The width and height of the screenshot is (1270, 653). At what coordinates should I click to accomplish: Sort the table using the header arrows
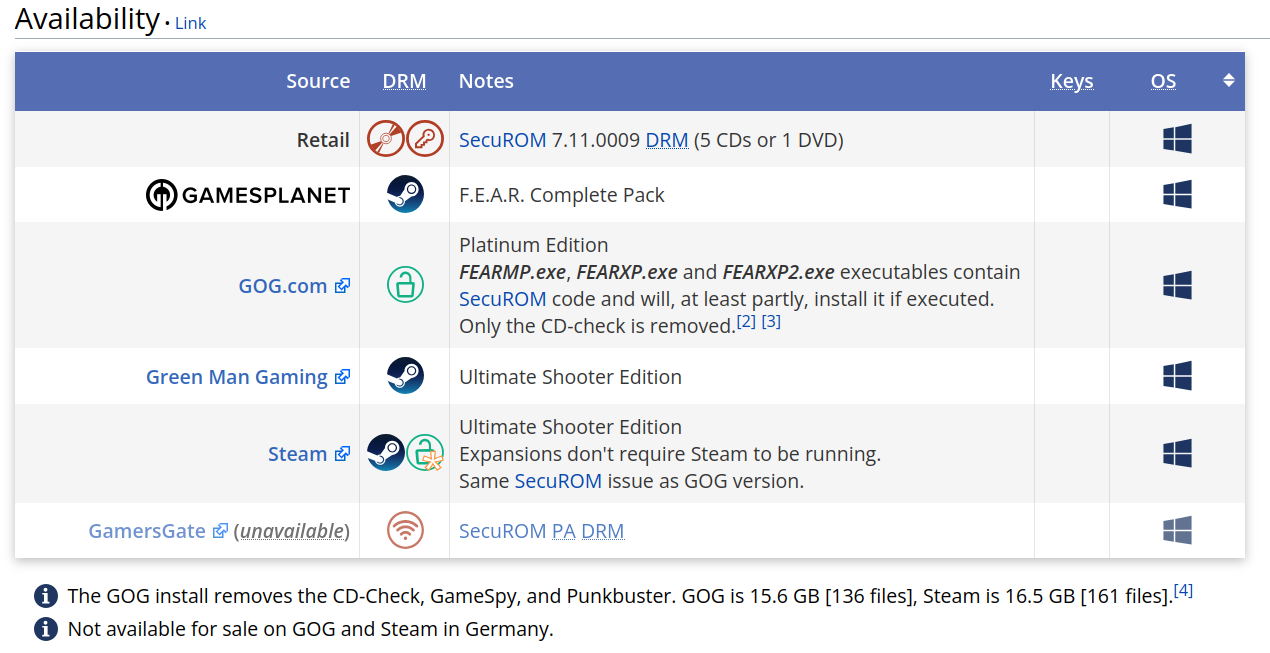[1229, 80]
